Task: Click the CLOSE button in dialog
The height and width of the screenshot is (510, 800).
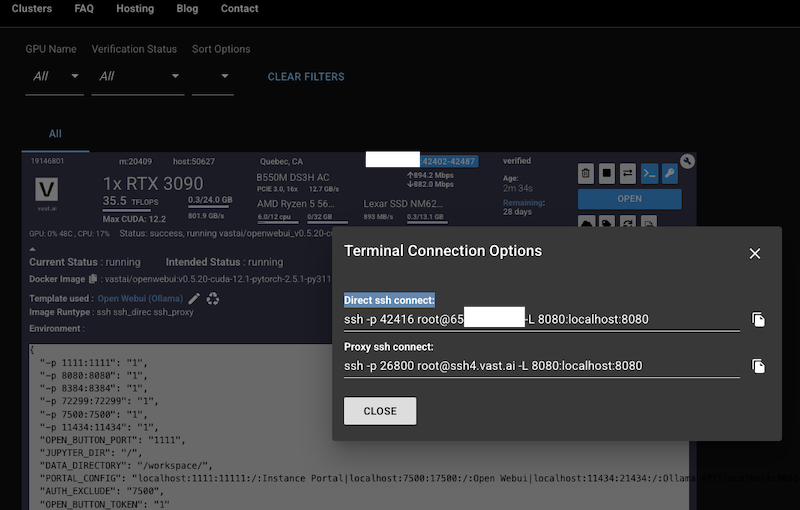Action: 380,411
